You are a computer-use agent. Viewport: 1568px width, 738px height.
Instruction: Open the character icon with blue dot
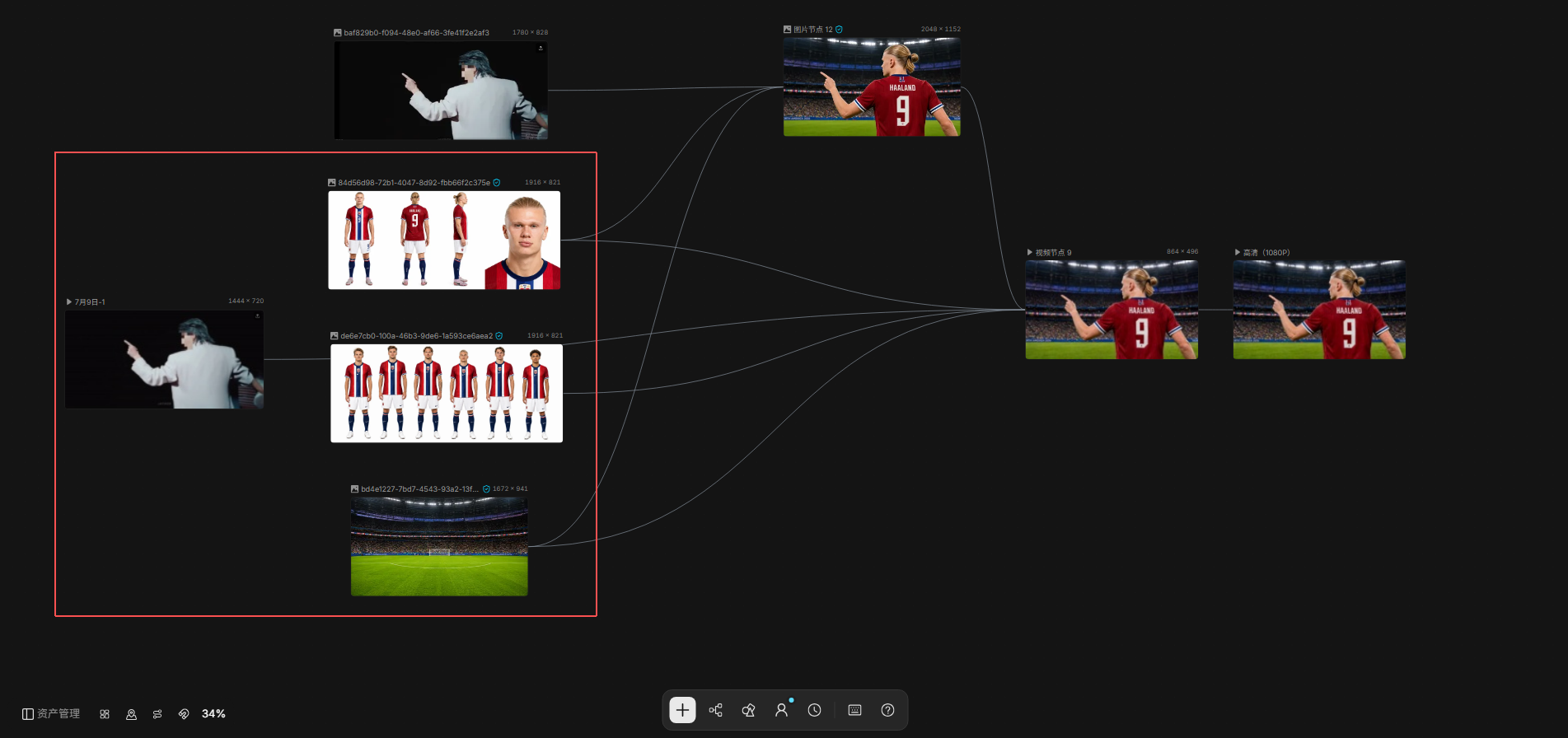pyautogui.click(x=781, y=710)
